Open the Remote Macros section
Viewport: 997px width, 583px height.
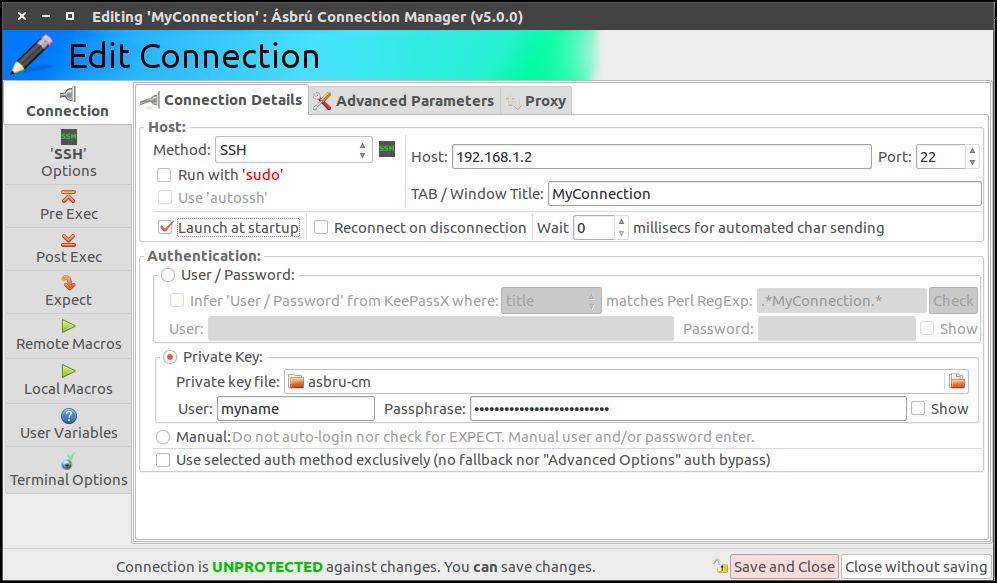(x=68, y=336)
